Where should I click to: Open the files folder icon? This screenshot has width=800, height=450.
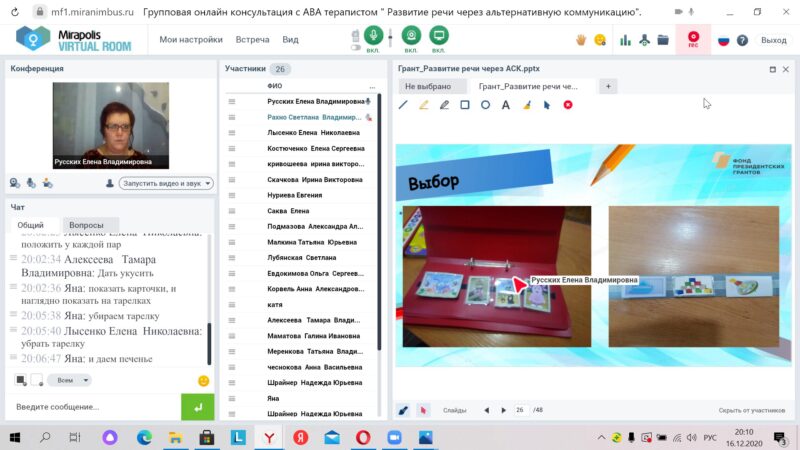pyautogui.click(x=663, y=40)
